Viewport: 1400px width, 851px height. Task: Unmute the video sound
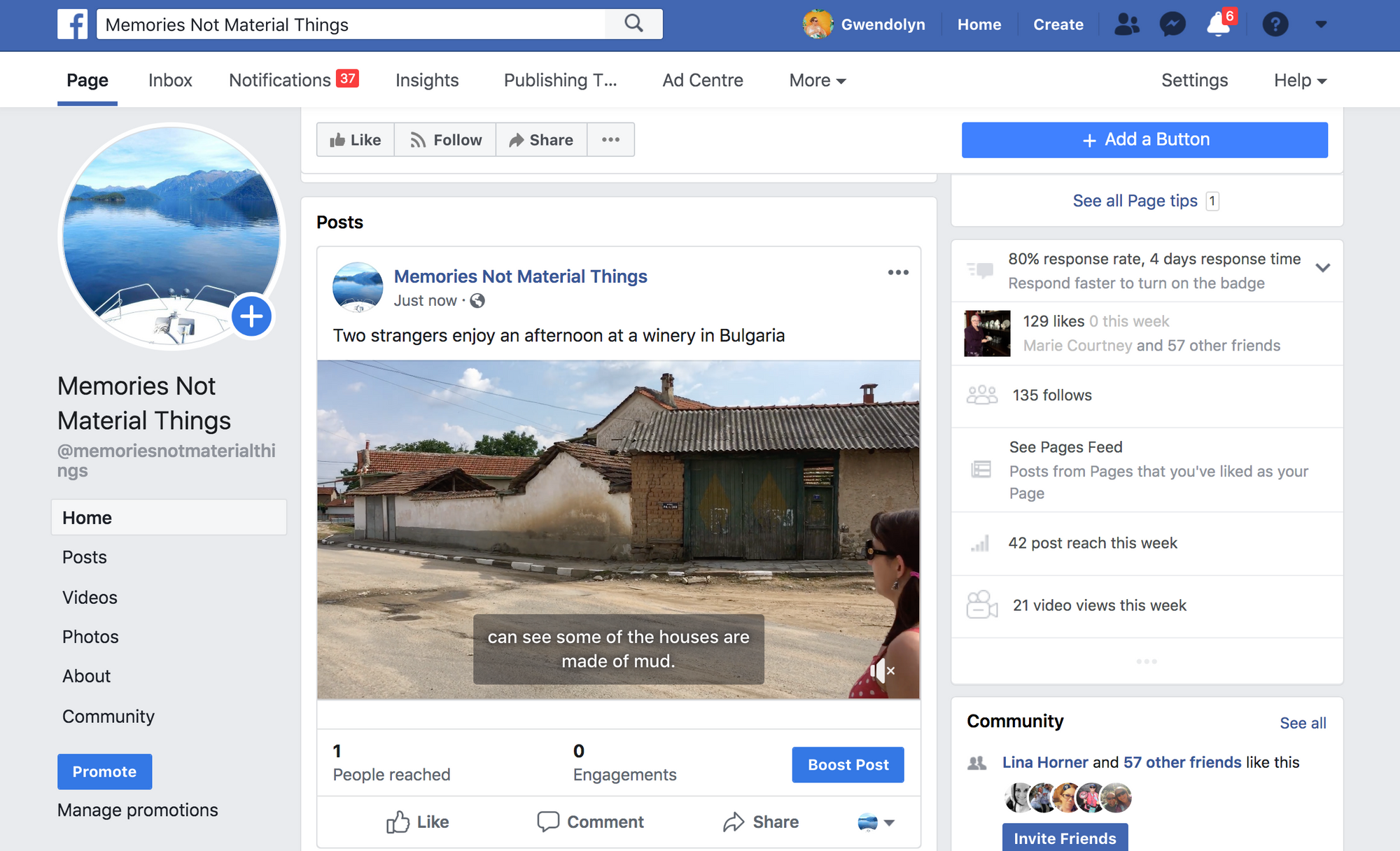coord(882,670)
